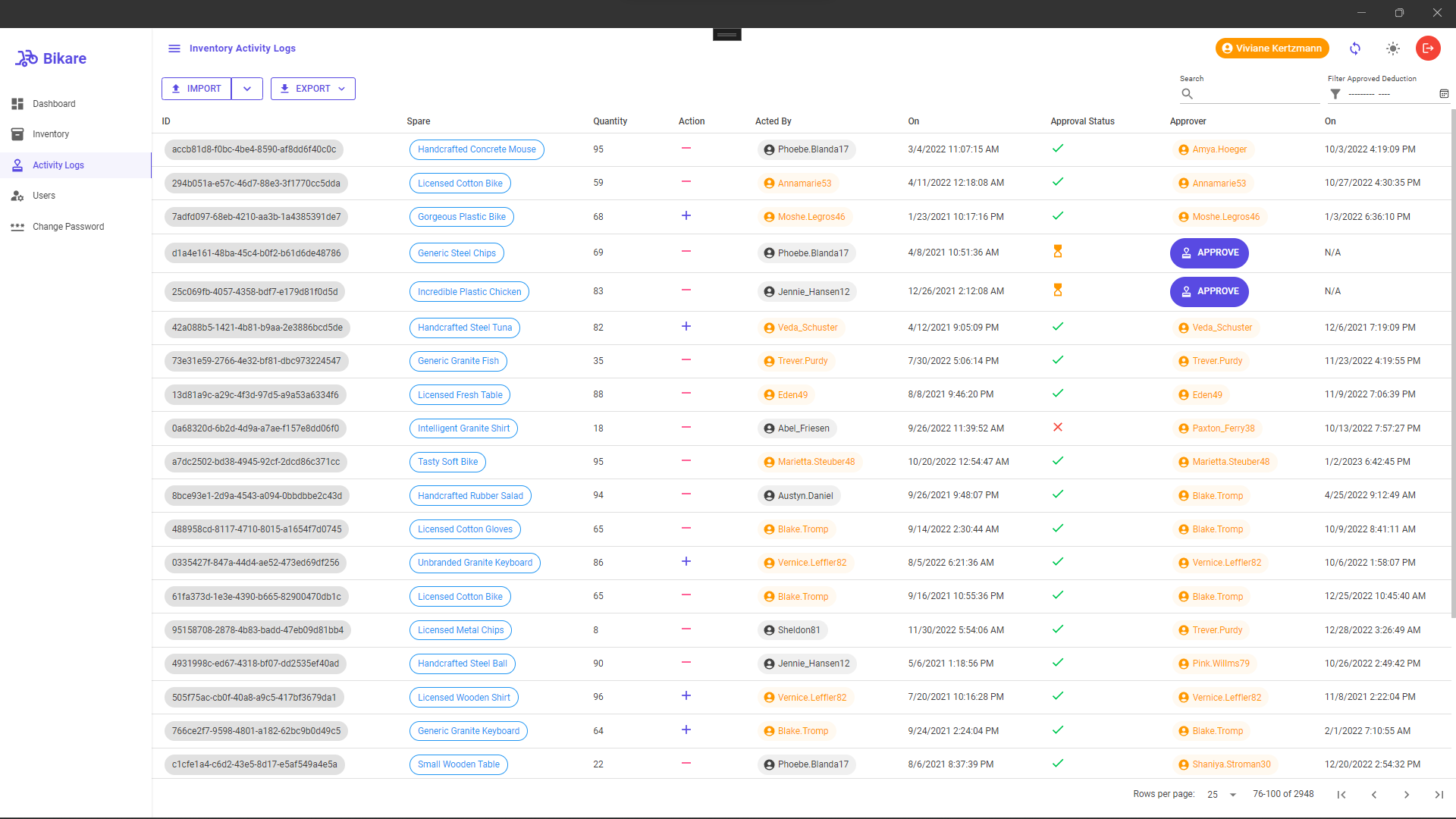
Task: Open the Export dropdown
Action: tap(313, 89)
